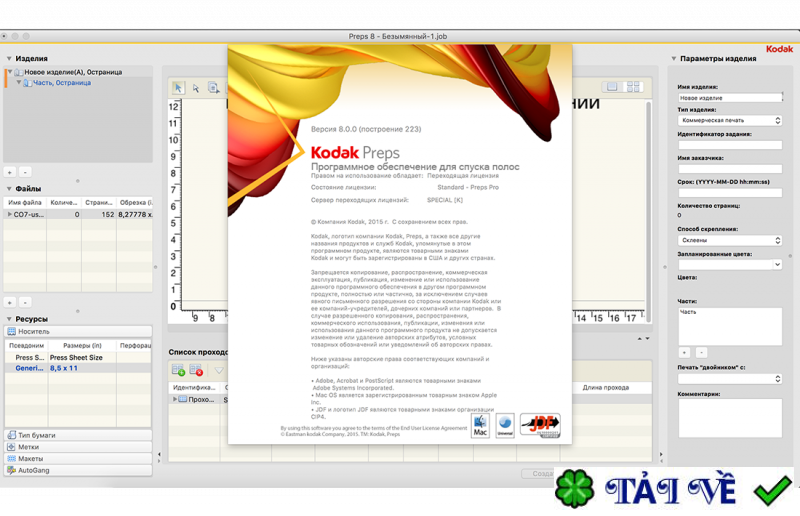Switch to multi-sheet grid view icon
This screenshot has height=516, width=800.
(x=633, y=87)
